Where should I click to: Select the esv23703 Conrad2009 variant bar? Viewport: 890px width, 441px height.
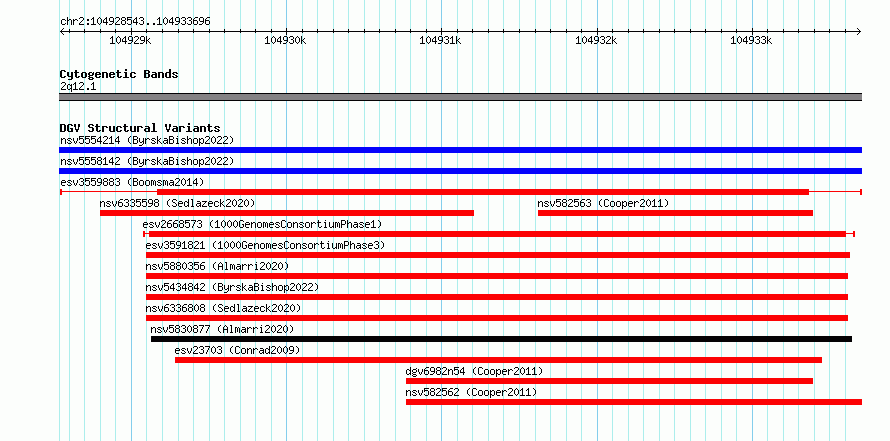pos(498,360)
